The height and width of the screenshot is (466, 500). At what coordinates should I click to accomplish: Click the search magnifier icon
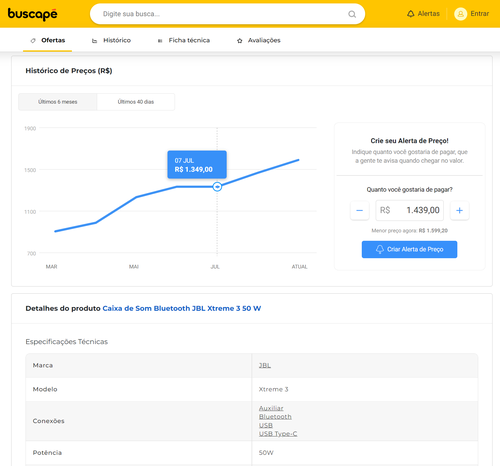[352, 14]
